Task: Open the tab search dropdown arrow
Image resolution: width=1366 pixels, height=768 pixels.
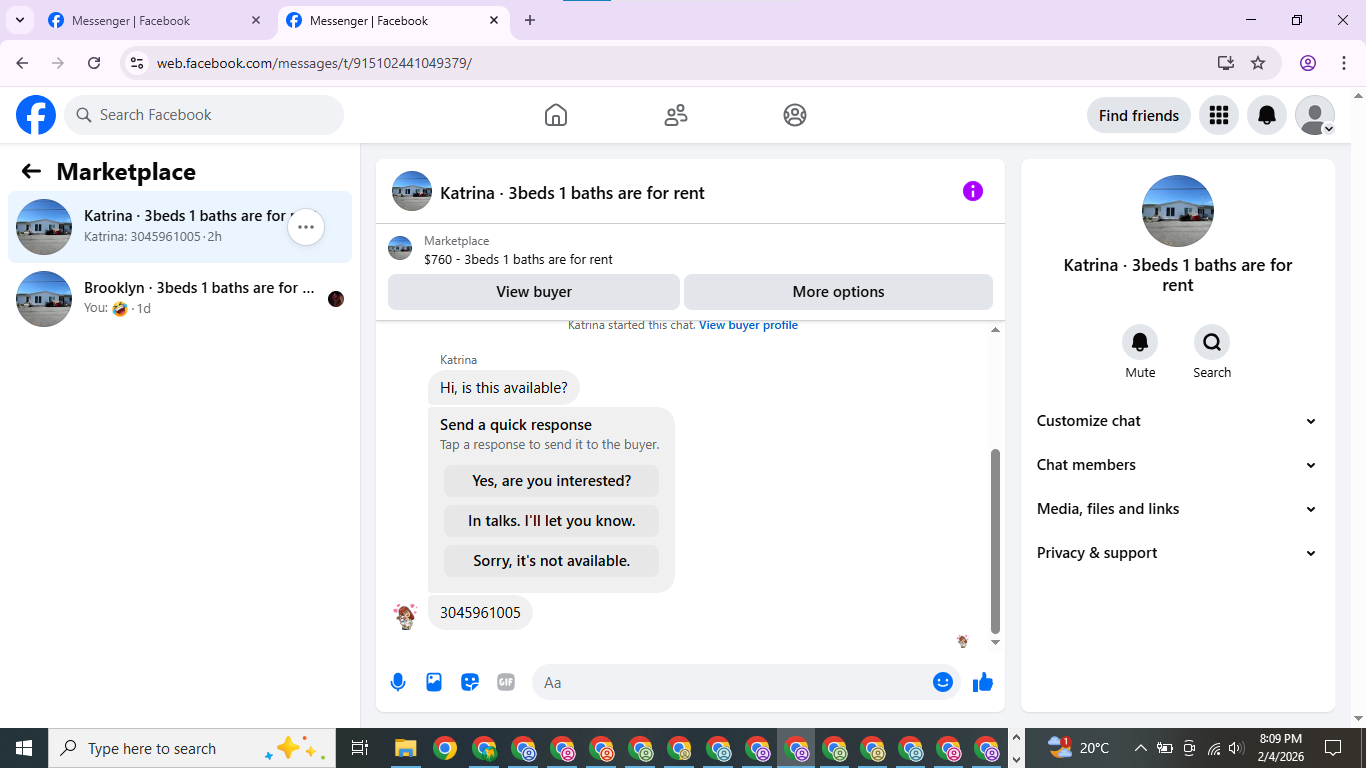Action: 19,20
